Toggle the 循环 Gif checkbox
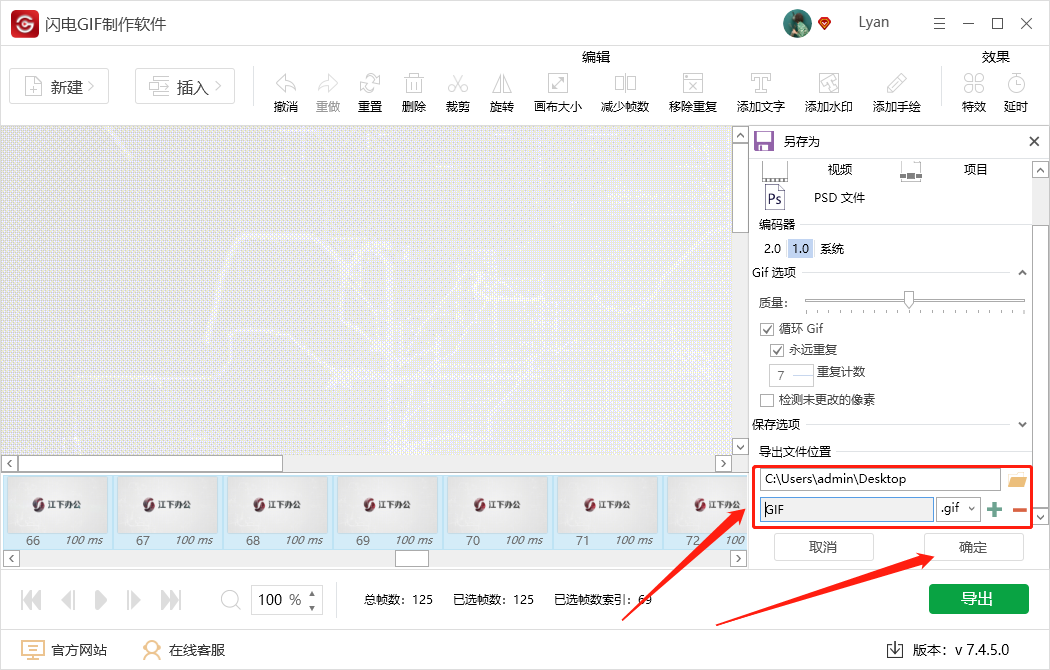The height and width of the screenshot is (670, 1050). (767, 329)
